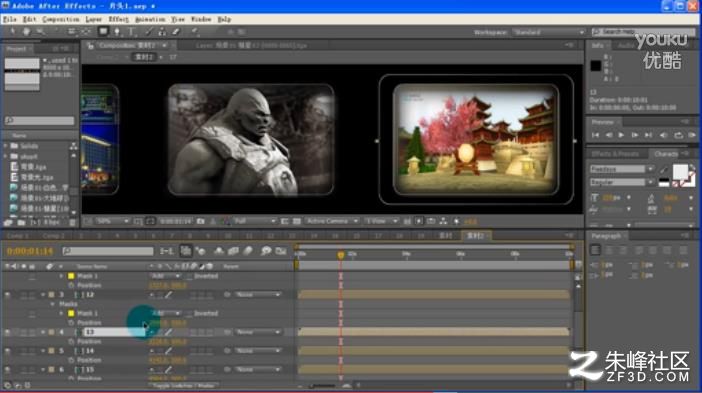Check Inverted for layer 12's Mask 1

tap(190, 313)
